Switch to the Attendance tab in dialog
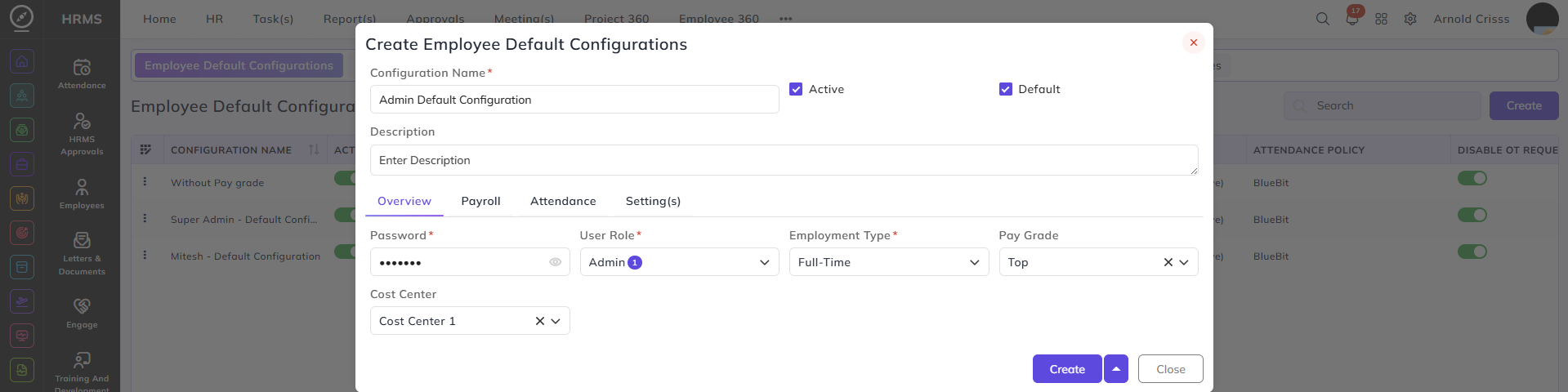 [x=563, y=202]
